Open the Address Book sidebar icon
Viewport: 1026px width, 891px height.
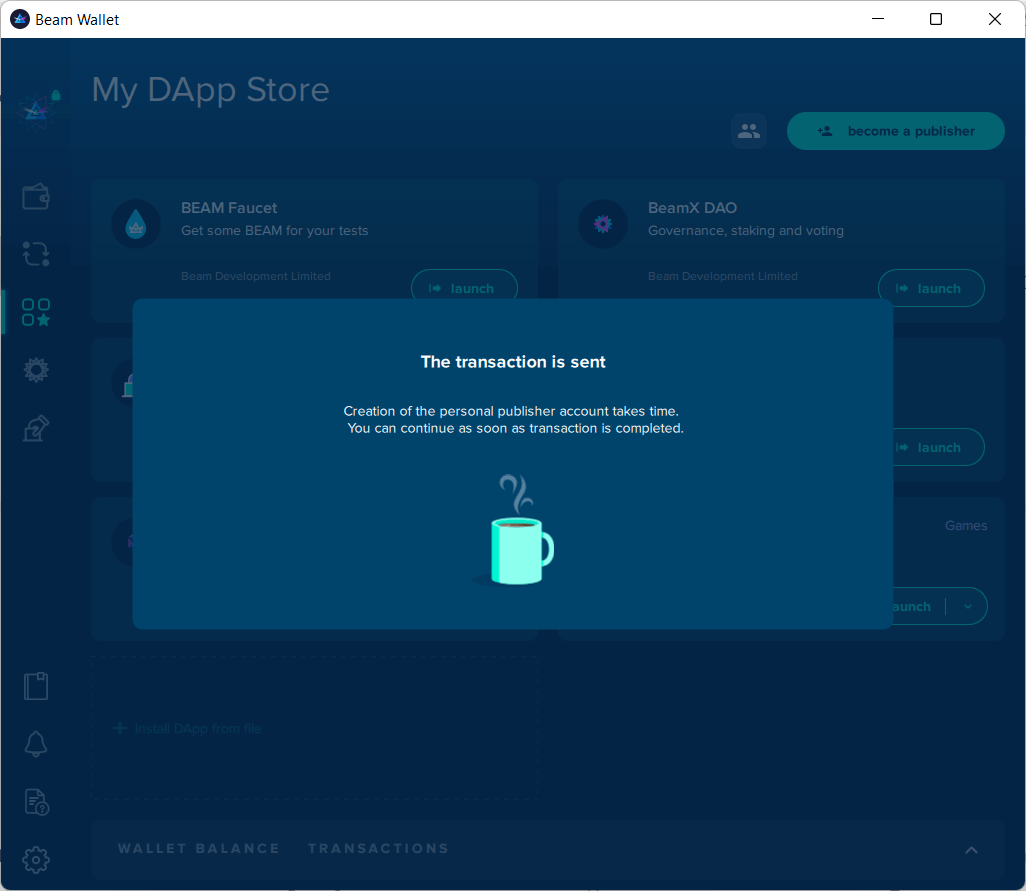(36, 686)
